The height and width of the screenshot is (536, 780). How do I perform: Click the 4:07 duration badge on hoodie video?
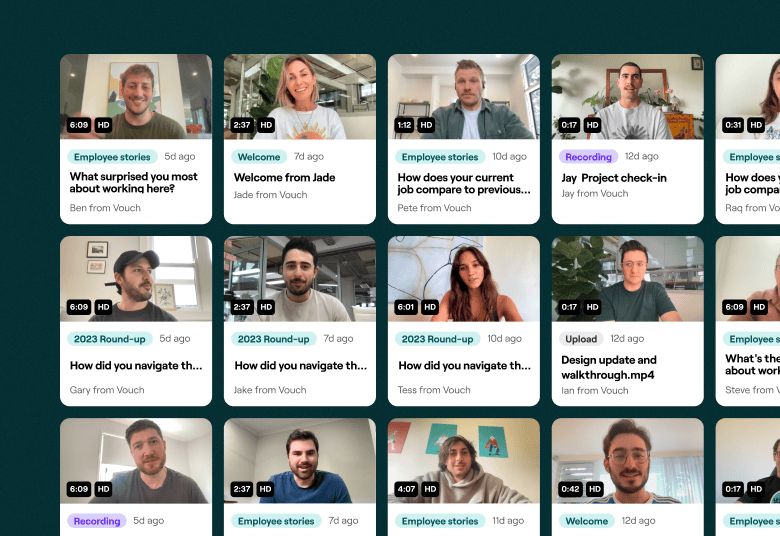[406, 489]
